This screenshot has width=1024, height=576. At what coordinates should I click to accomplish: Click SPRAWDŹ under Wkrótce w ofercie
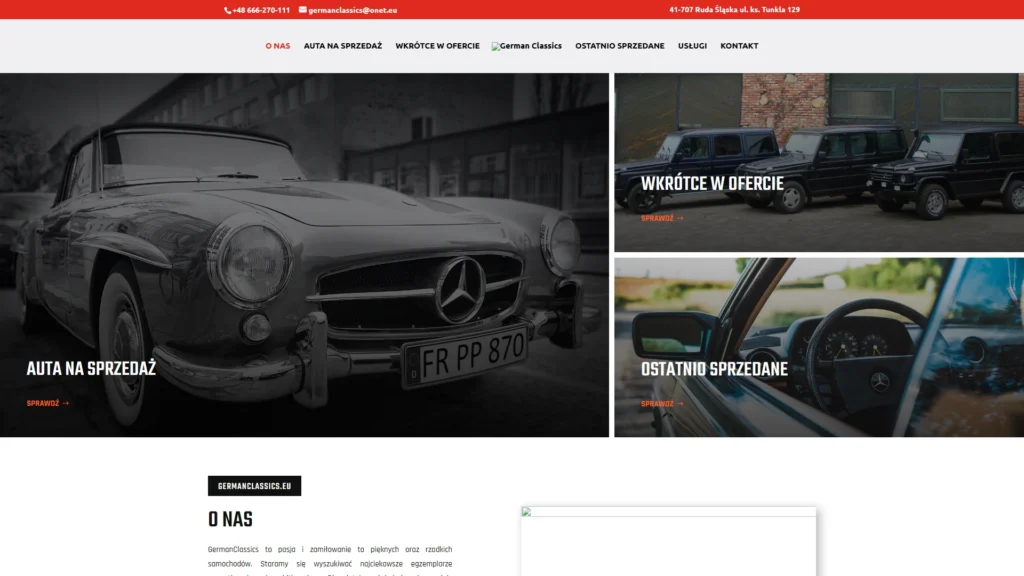click(662, 218)
